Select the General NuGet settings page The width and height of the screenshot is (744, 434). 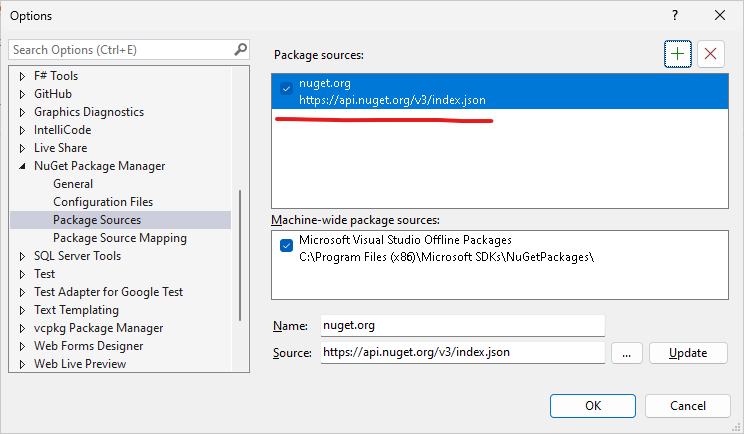(x=73, y=184)
